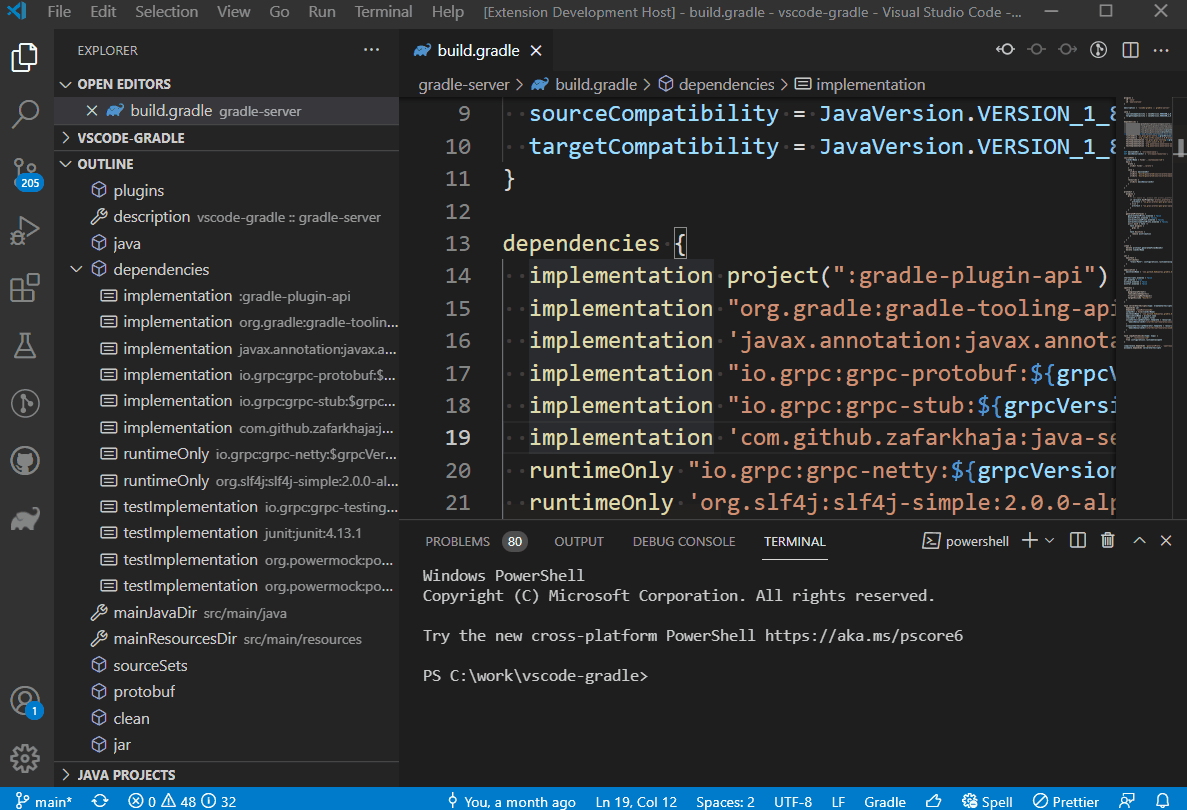1187x810 pixels.
Task: Open the Testing flask view
Action: pyautogui.click(x=25, y=346)
